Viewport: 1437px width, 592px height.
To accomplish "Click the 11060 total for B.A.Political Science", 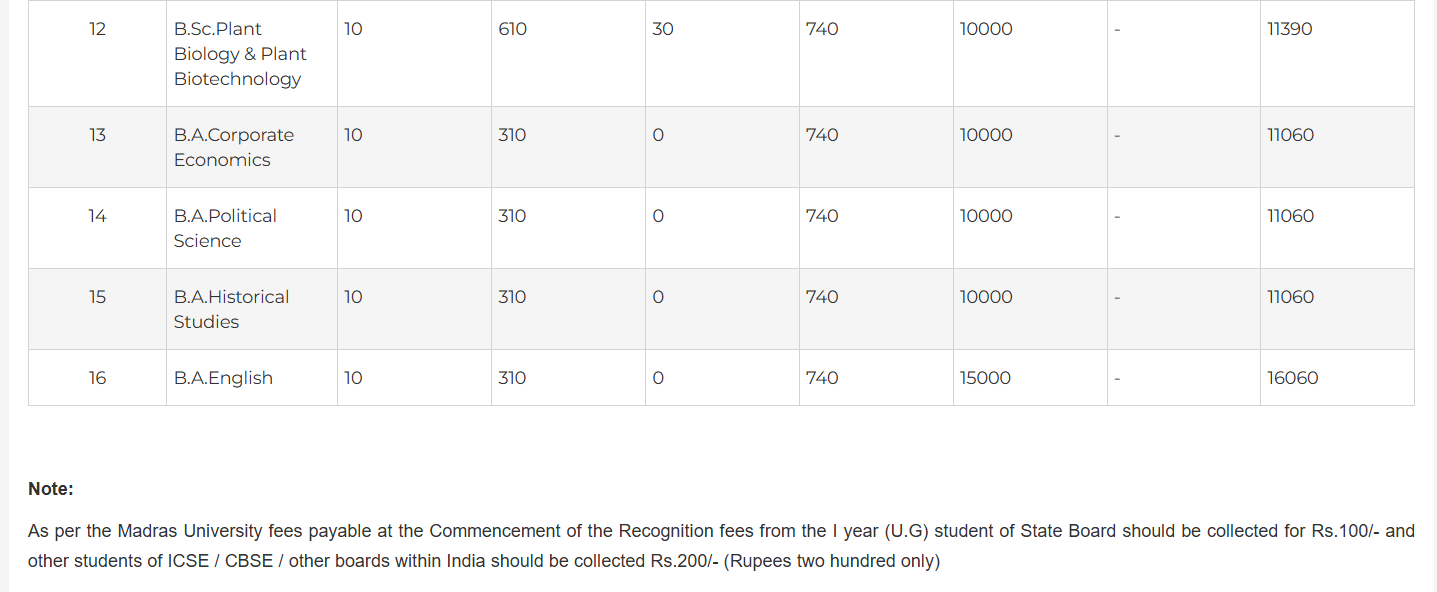I will [x=1290, y=216].
